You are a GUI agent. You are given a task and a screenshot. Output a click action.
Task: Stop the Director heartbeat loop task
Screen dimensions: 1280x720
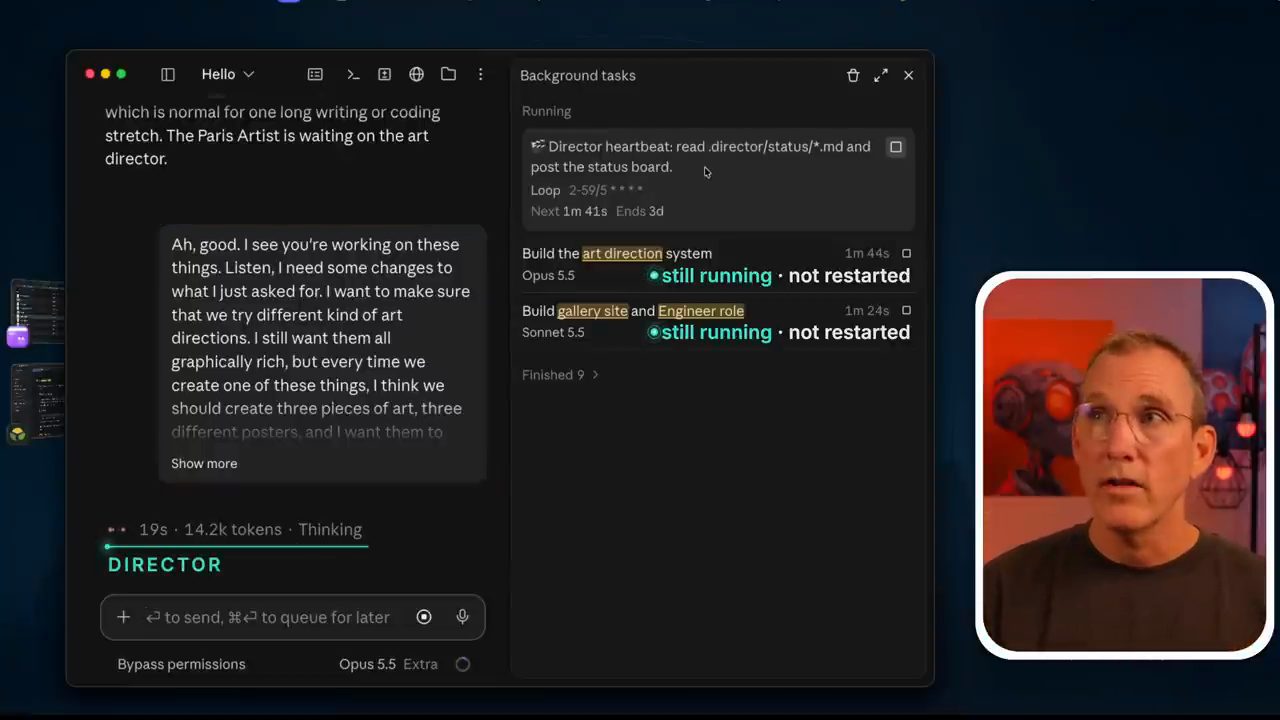[x=896, y=147]
